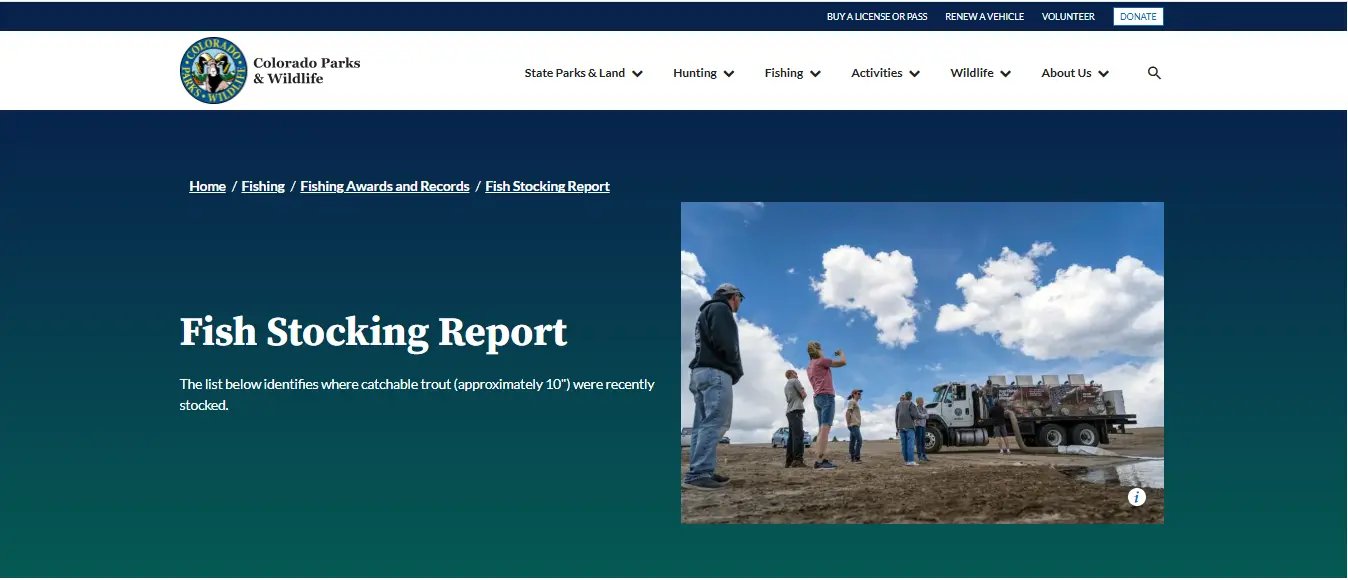Expand the Activities menu chevron

coord(915,74)
